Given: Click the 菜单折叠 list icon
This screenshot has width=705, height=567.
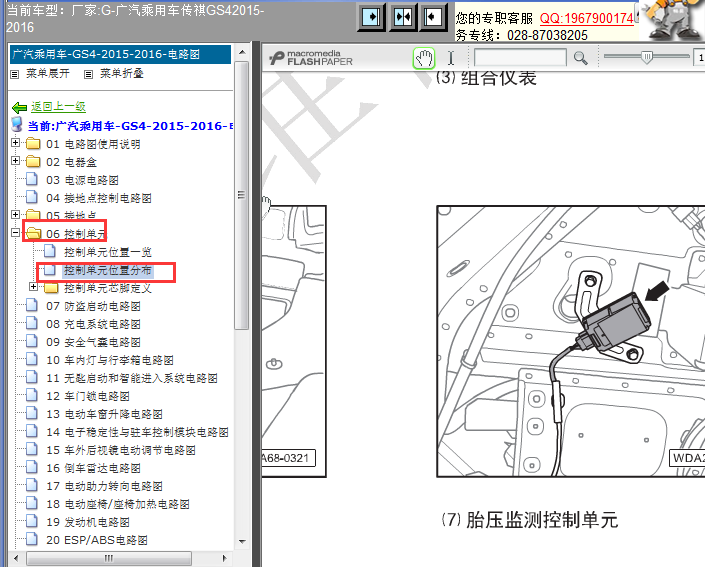Looking at the screenshot, I should (x=89, y=74).
